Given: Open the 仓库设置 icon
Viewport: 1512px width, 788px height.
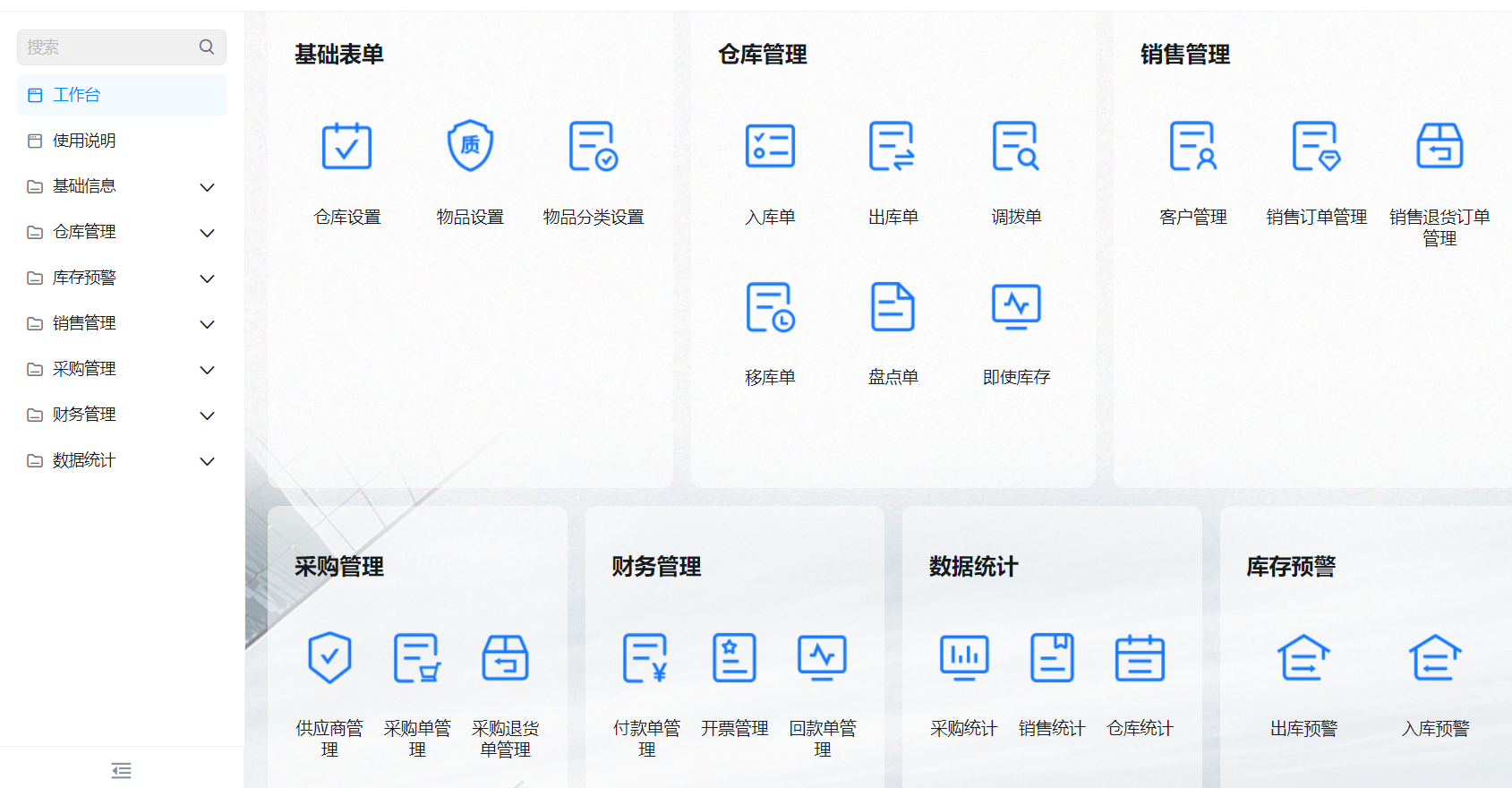Looking at the screenshot, I should [x=346, y=146].
